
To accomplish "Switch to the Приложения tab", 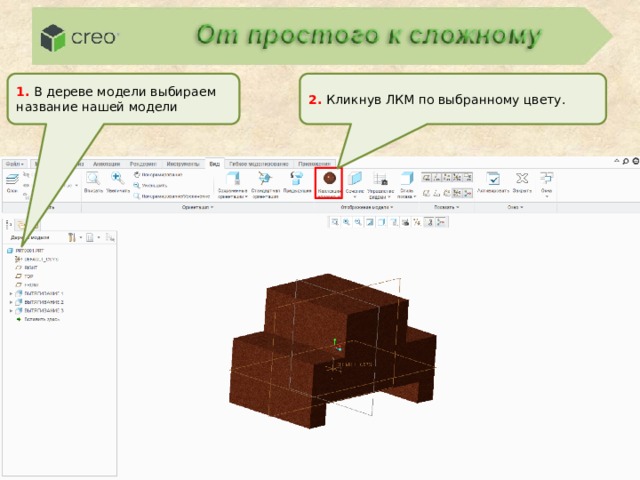I will click(x=314, y=164).
